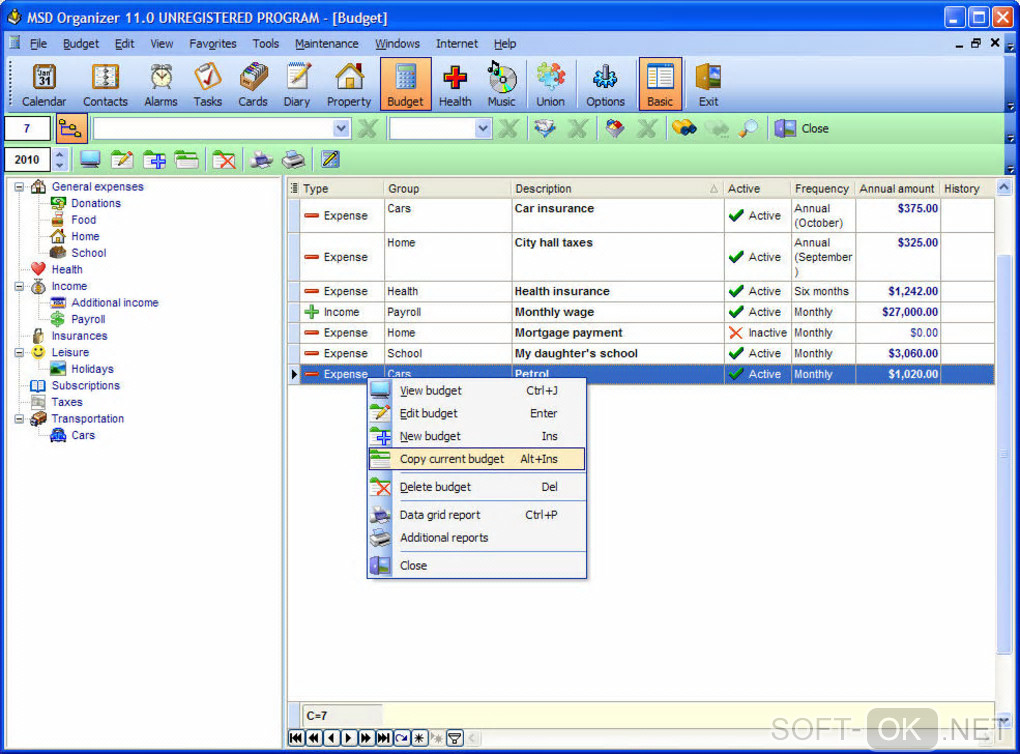1020x754 pixels.
Task: Choose Data grid report in context menu
Action: click(477, 515)
